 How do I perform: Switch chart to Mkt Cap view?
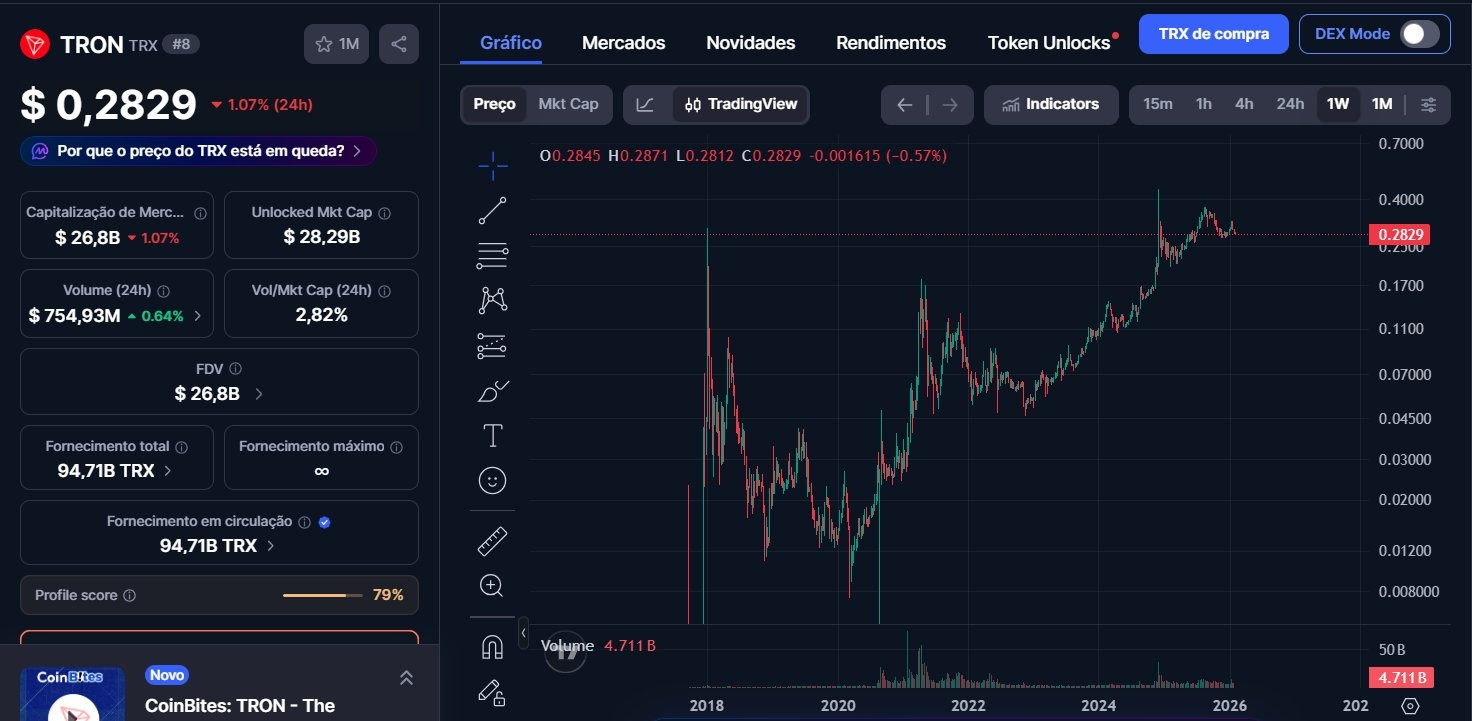[568, 104]
